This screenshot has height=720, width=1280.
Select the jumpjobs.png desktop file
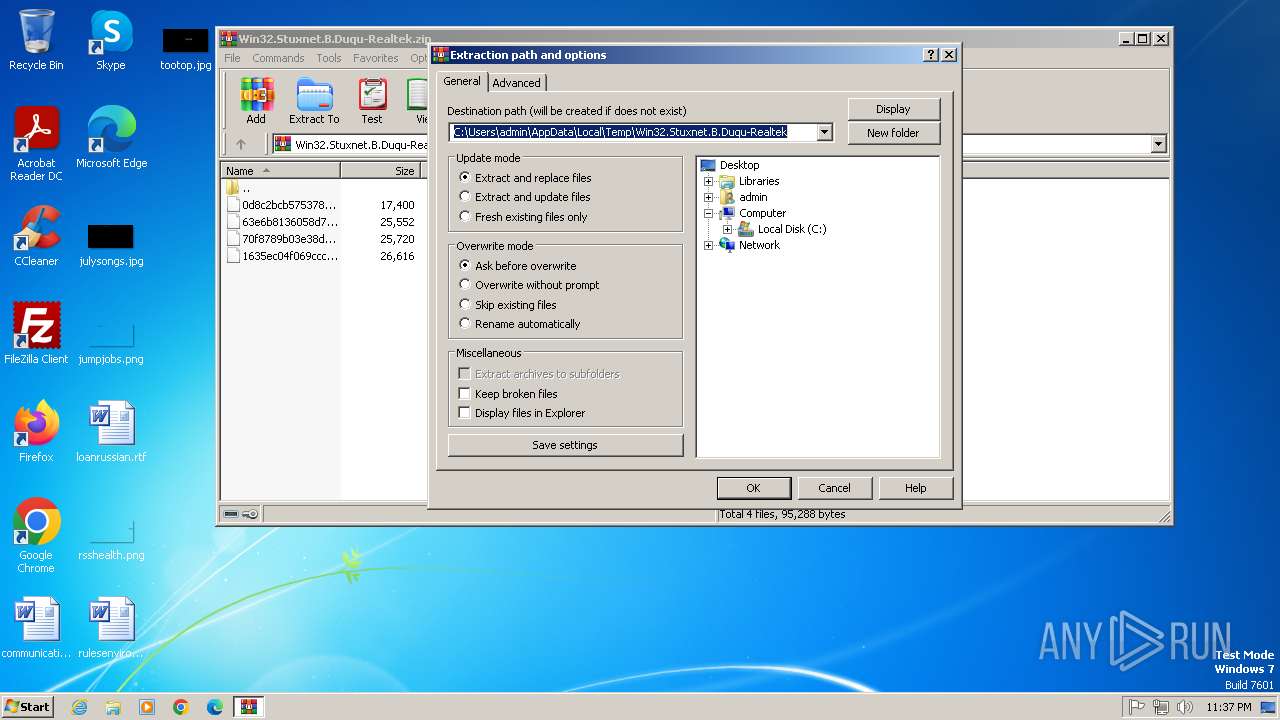coord(111,341)
